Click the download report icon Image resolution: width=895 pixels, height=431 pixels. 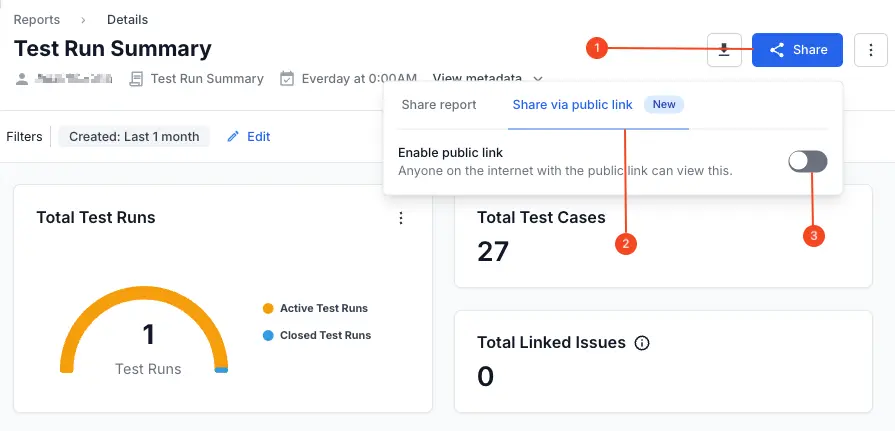pyautogui.click(x=724, y=50)
